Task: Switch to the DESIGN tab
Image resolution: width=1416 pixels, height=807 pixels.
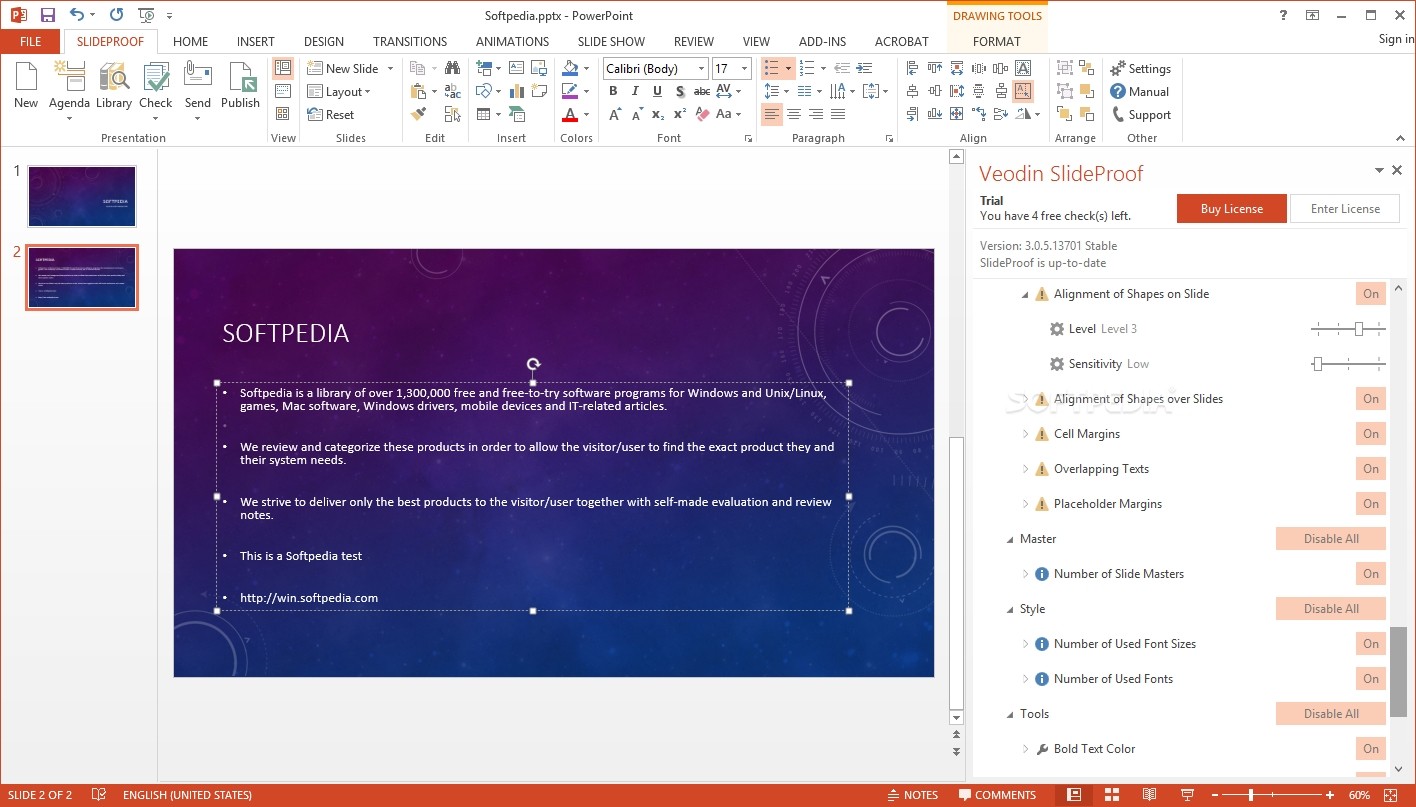Action: point(324,41)
